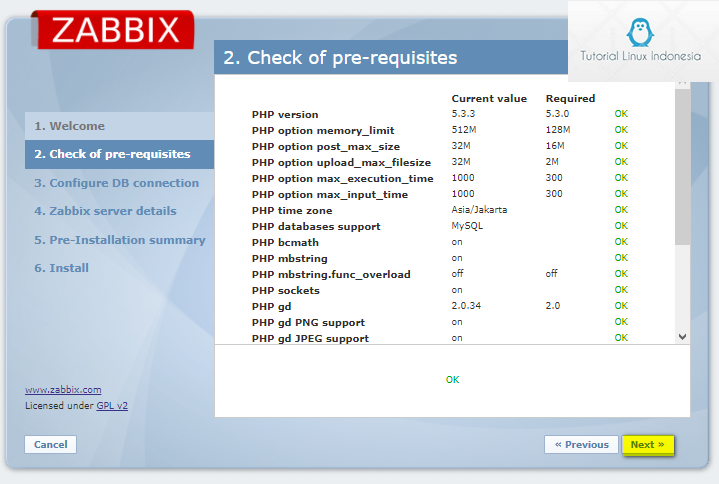
Task: Click the required value '16M'
Action: click(x=555, y=146)
